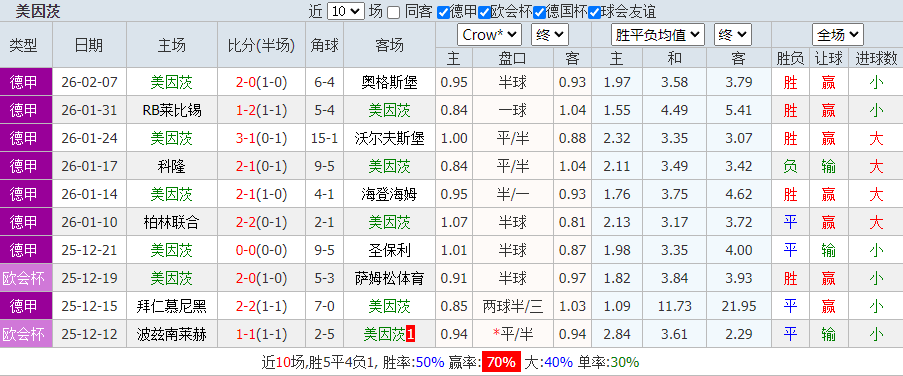Click the handicap 一球

tap(513, 111)
